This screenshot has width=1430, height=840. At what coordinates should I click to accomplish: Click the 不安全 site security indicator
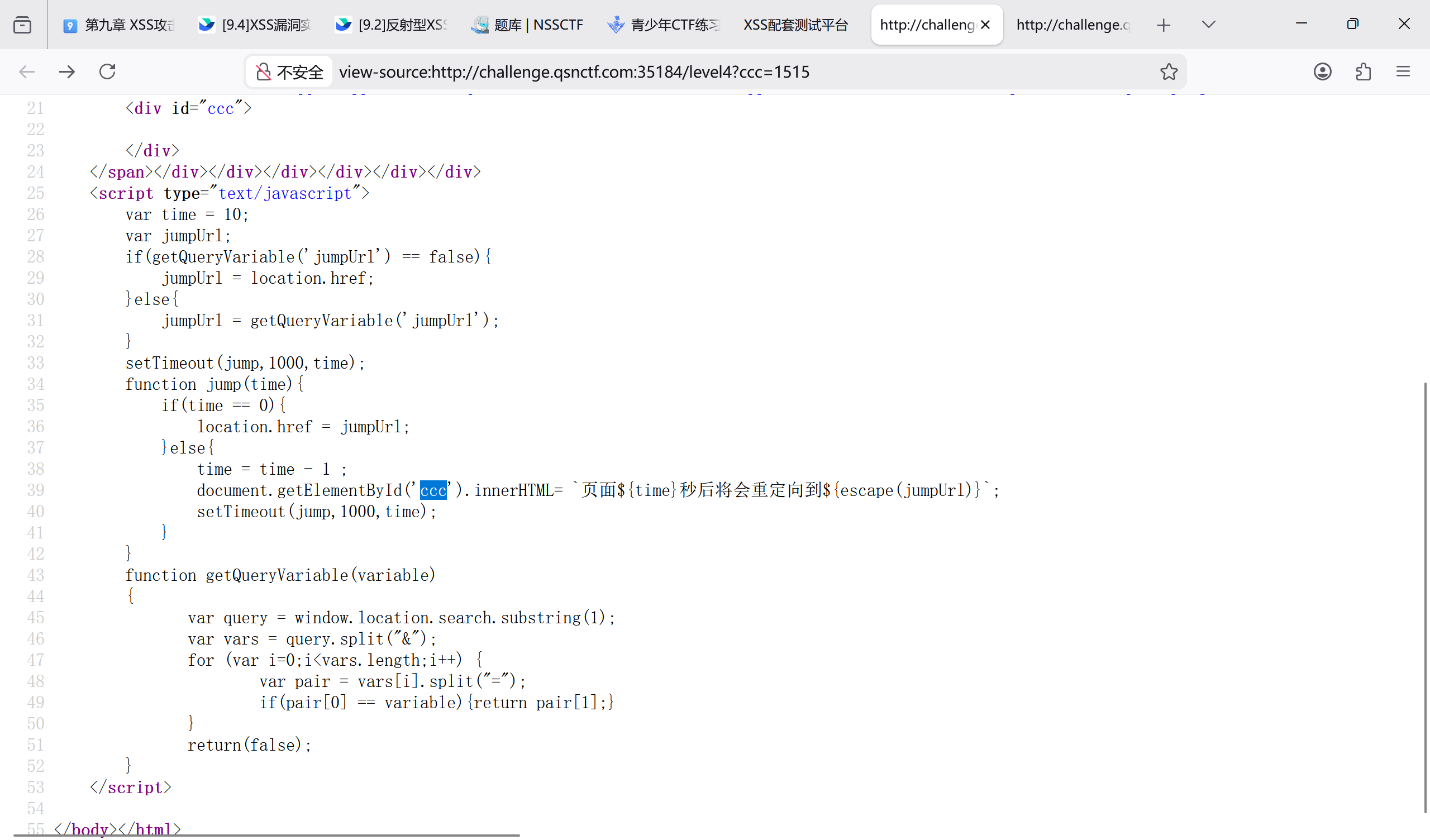(289, 72)
